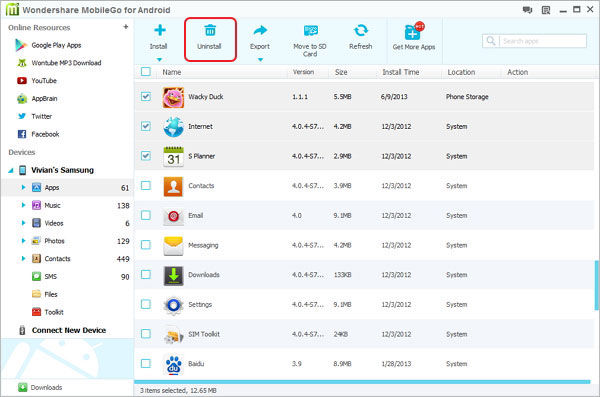
Task: Click the Move to SD Card icon
Action: [x=310, y=30]
